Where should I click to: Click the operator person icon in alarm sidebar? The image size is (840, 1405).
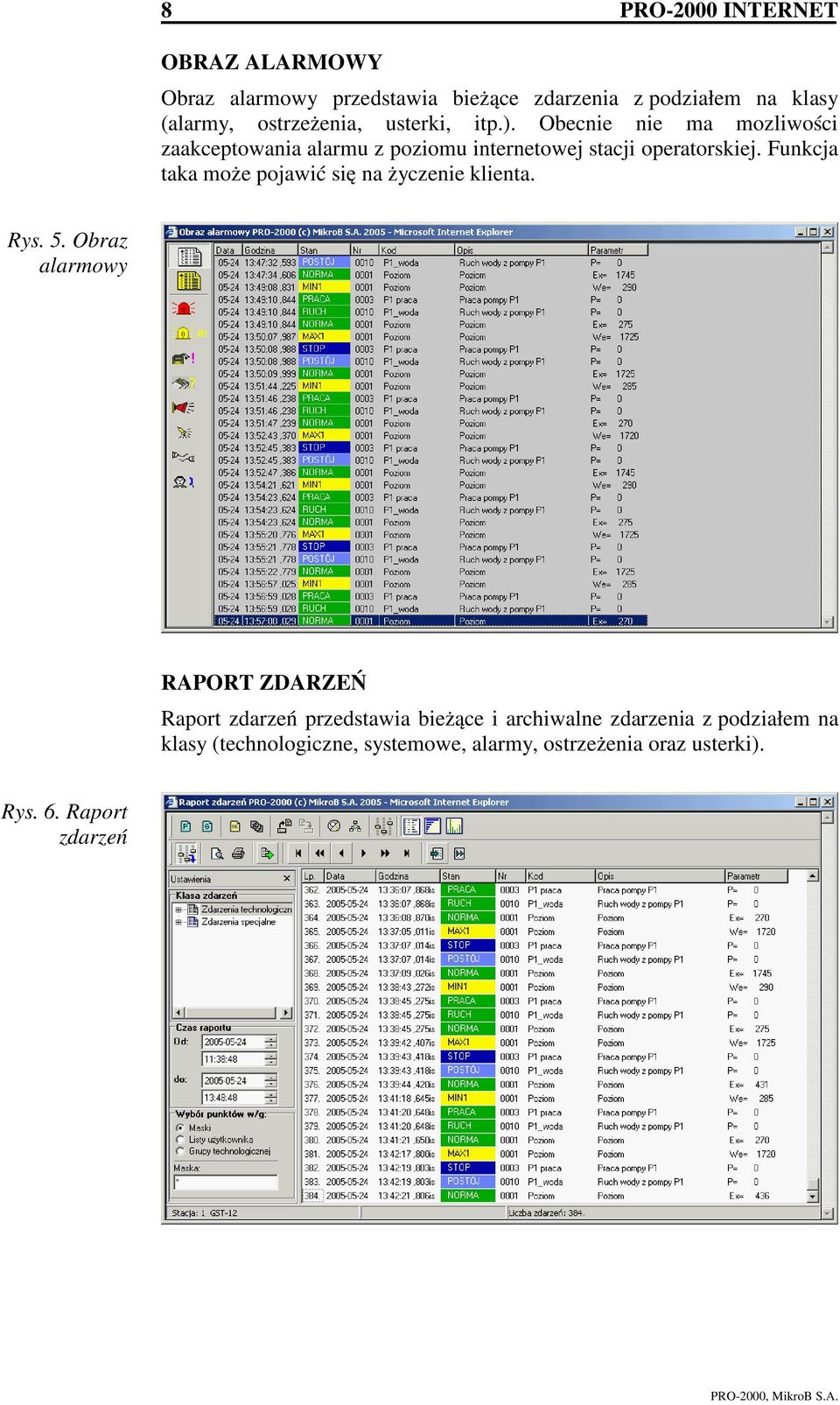click(x=184, y=481)
